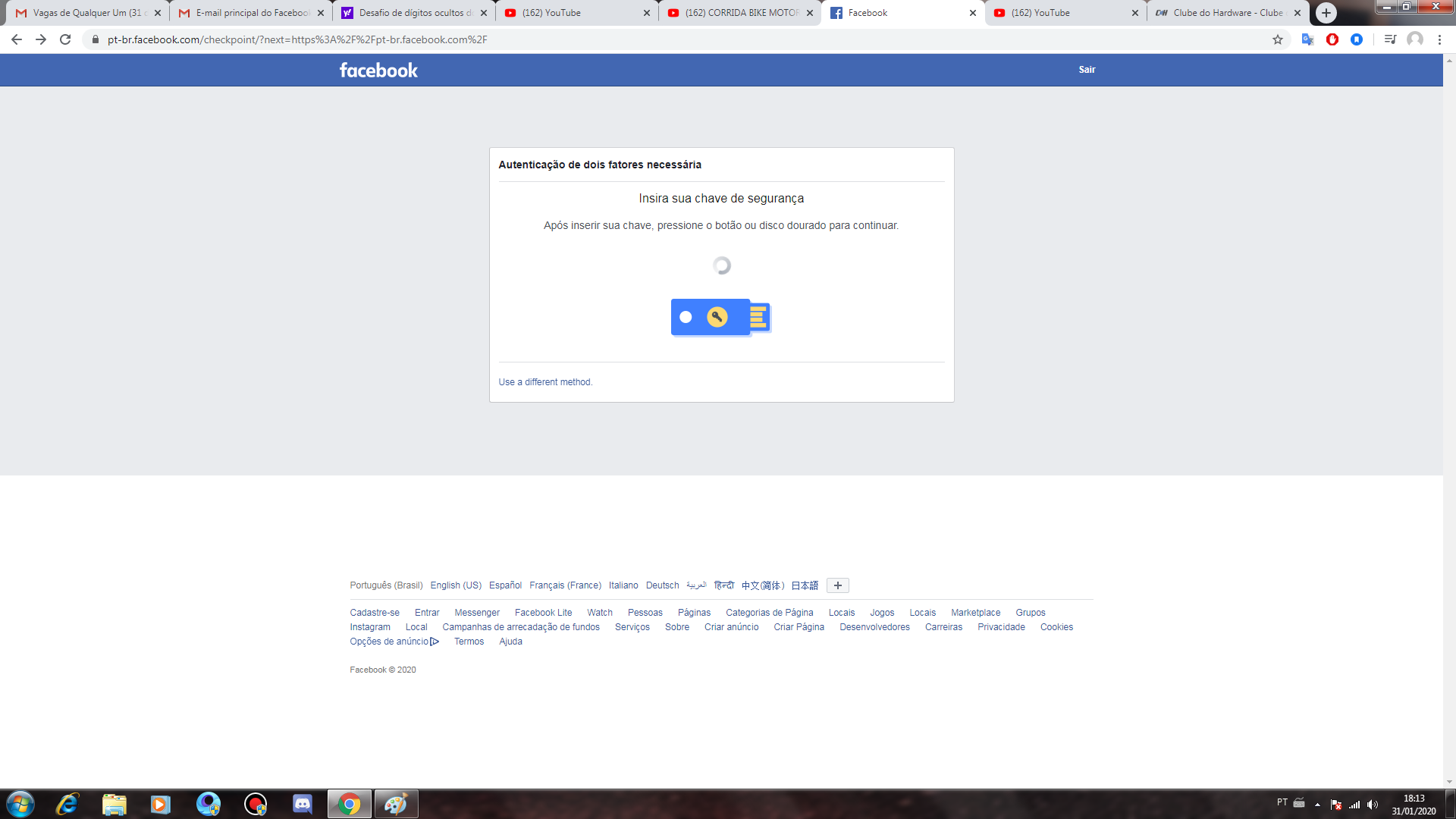Bookmark this page with the star icon
Image resolution: width=1456 pixels, height=819 pixels.
pos(1278,39)
